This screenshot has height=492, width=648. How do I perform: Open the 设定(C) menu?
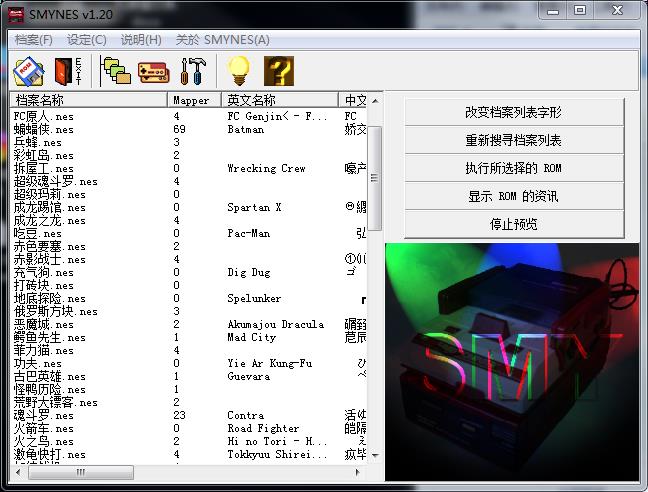coord(87,40)
